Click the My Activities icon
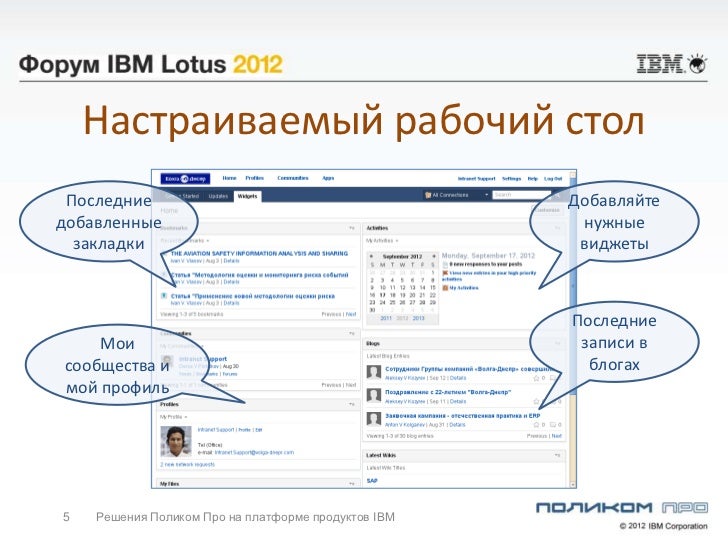Screen dimensions: 728x546 point(445,288)
